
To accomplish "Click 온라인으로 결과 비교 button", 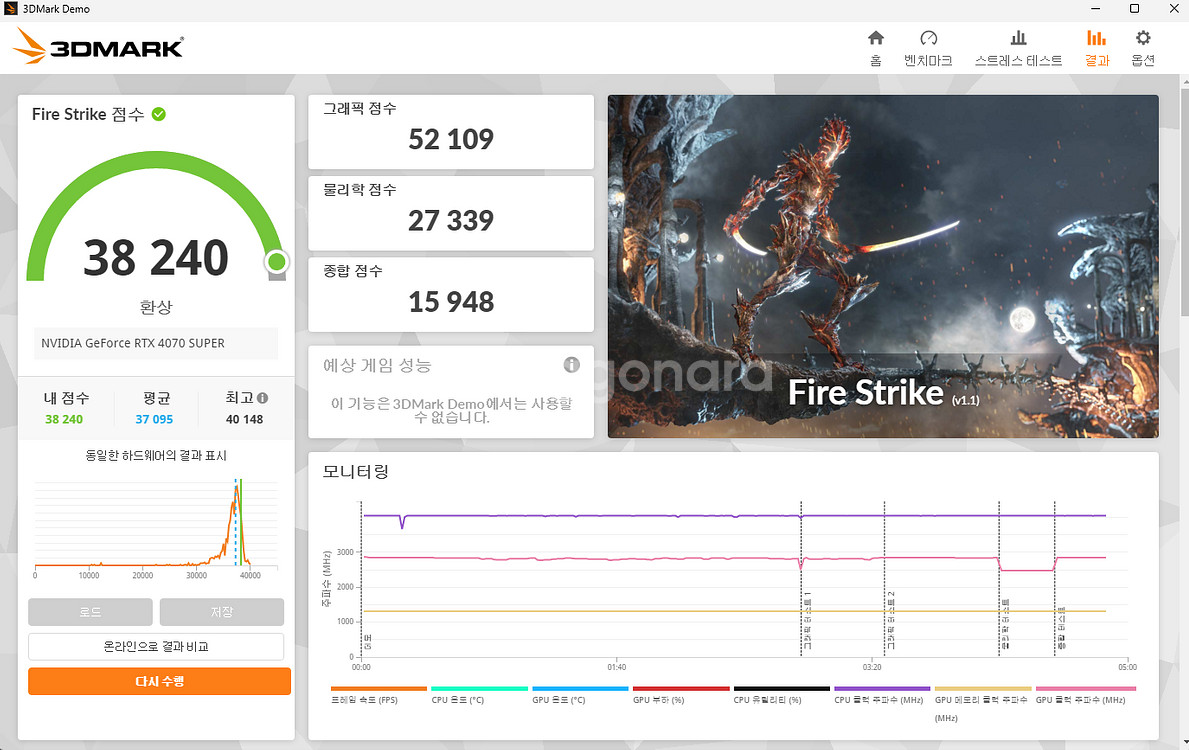I will pyautogui.click(x=156, y=646).
